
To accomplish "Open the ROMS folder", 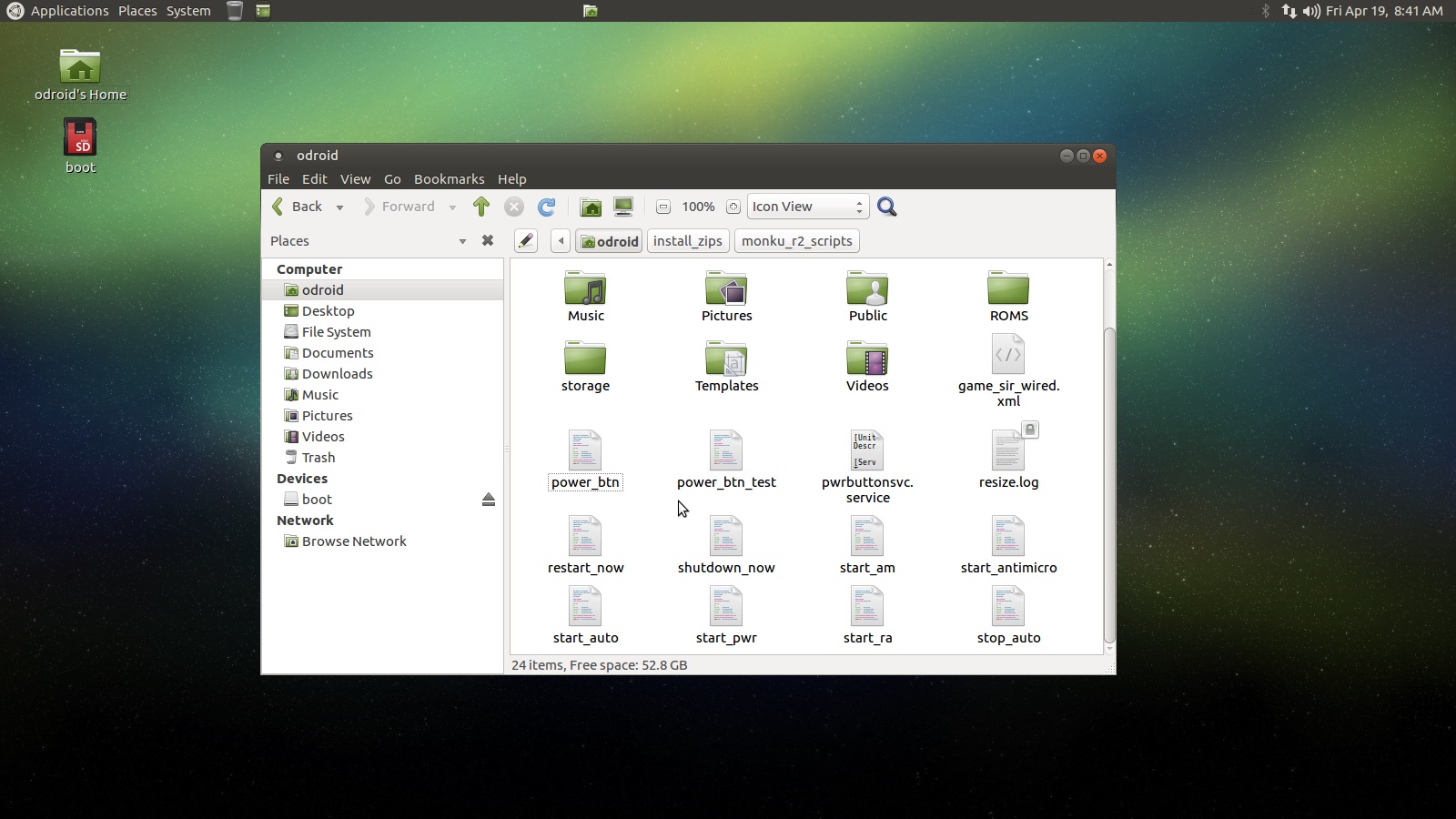I will click(1009, 291).
